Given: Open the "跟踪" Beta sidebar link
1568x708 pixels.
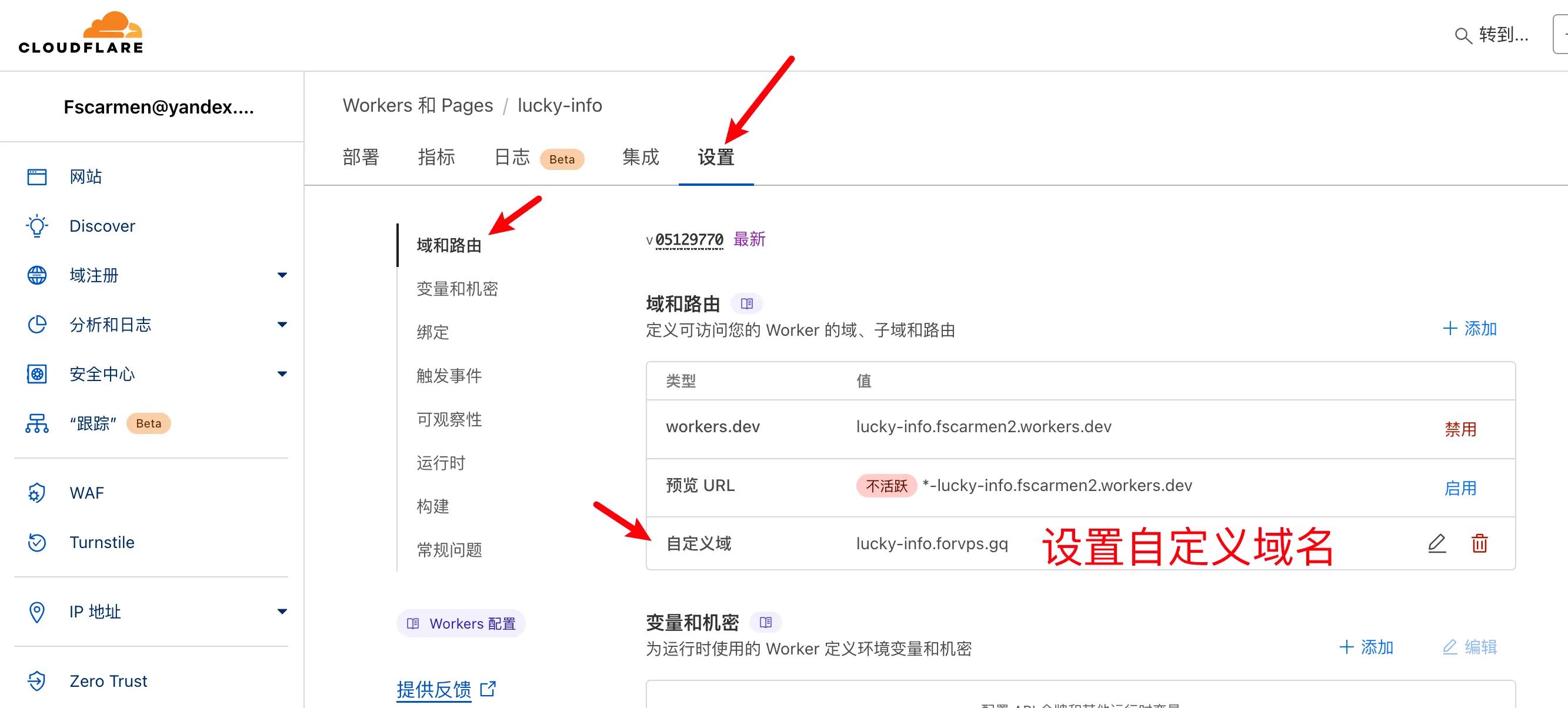Looking at the screenshot, I should coord(119,423).
